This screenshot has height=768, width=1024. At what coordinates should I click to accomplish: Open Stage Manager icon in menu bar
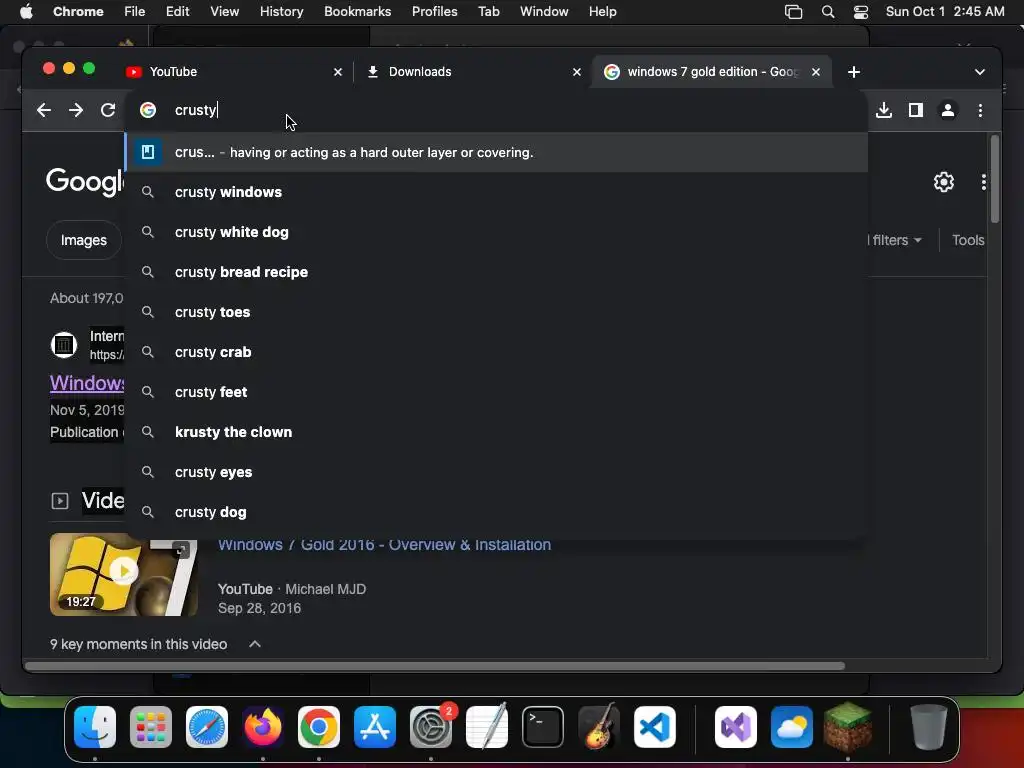click(x=793, y=12)
